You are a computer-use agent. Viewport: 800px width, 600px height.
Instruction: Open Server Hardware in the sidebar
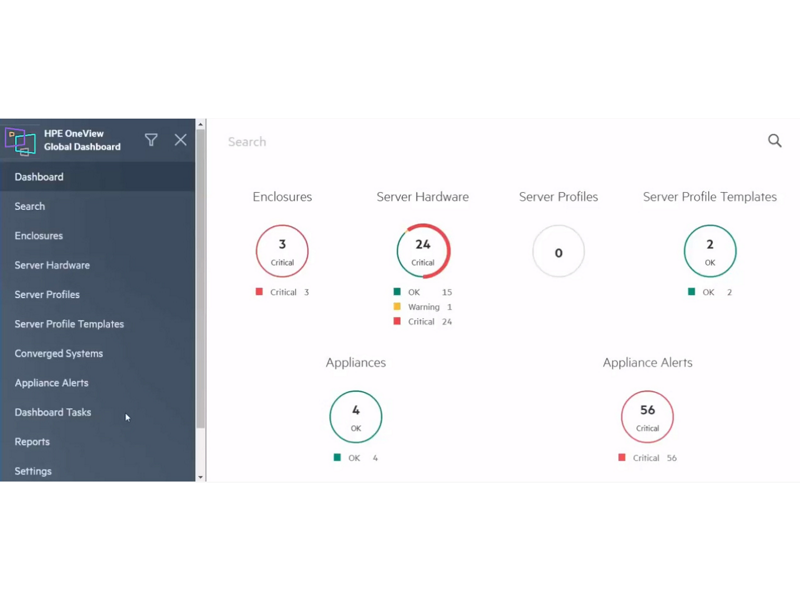[x=97, y=265]
